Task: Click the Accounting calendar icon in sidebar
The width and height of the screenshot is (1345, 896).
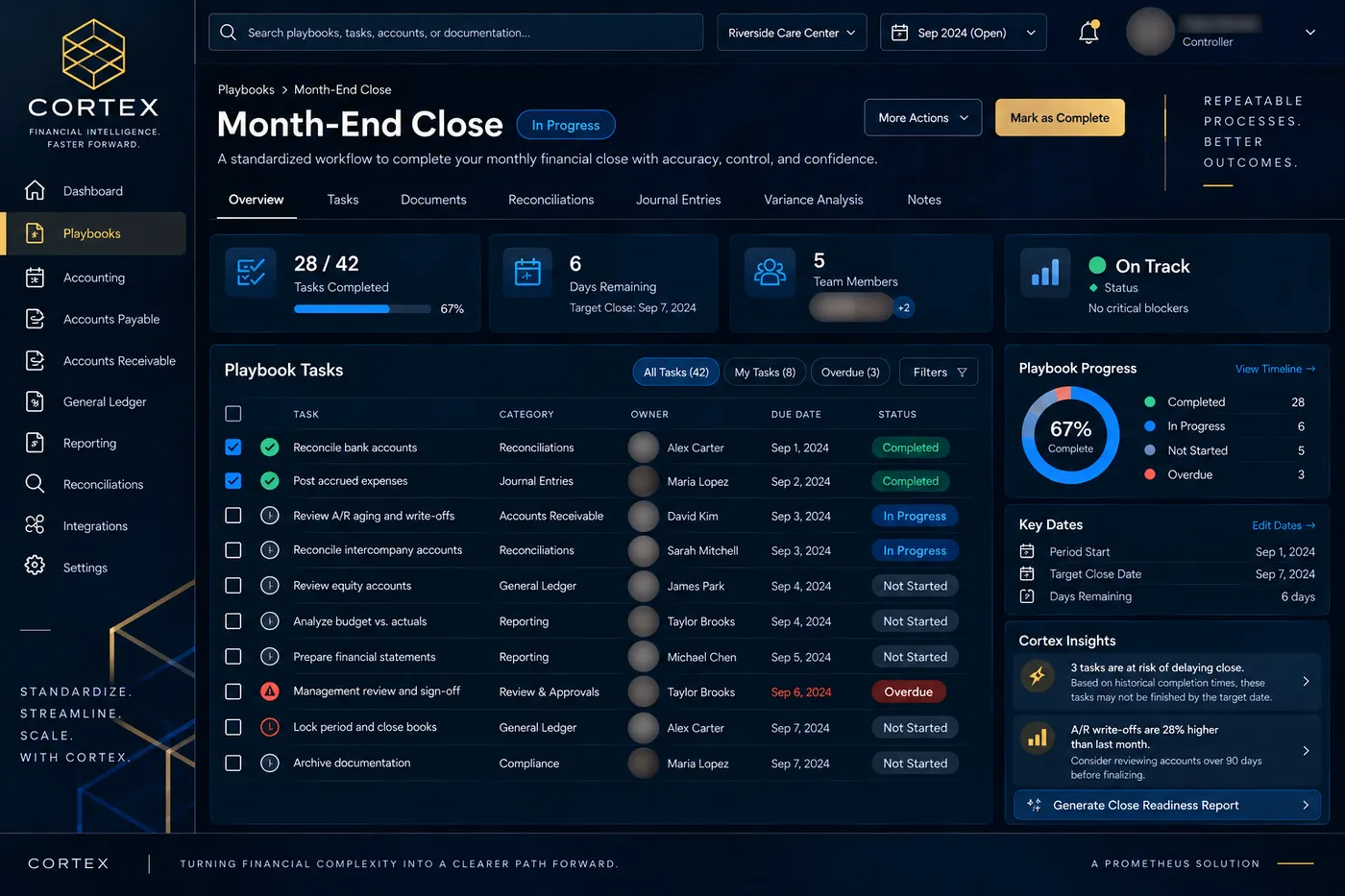Action: click(x=35, y=278)
